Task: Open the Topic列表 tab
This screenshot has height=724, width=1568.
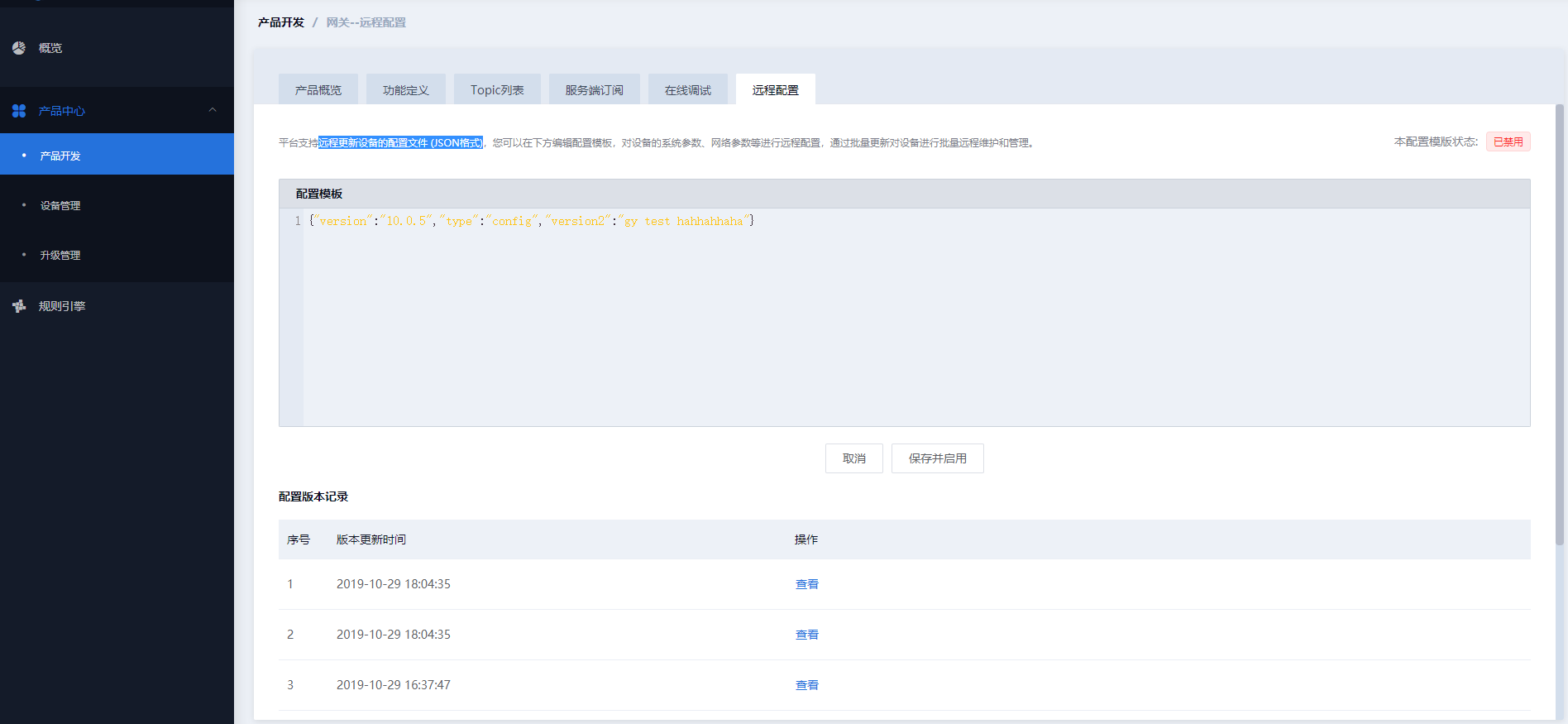Action: point(497,90)
